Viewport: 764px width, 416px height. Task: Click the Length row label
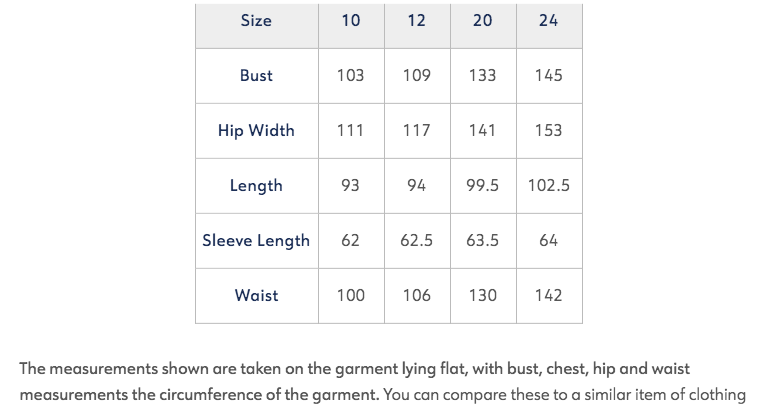(x=257, y=186)
